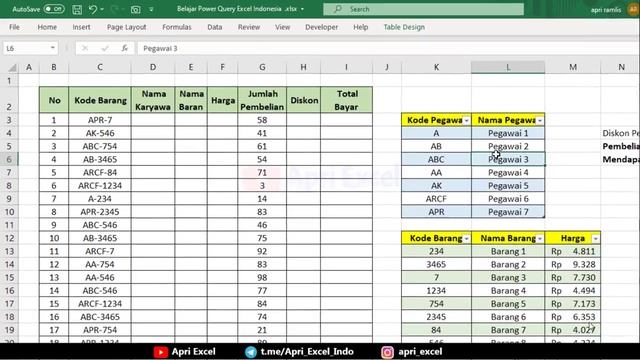The height and width of the screenshot is (360, 640).
Task: Click the camera icon in quick access toolbar
Action: (136, 9)
